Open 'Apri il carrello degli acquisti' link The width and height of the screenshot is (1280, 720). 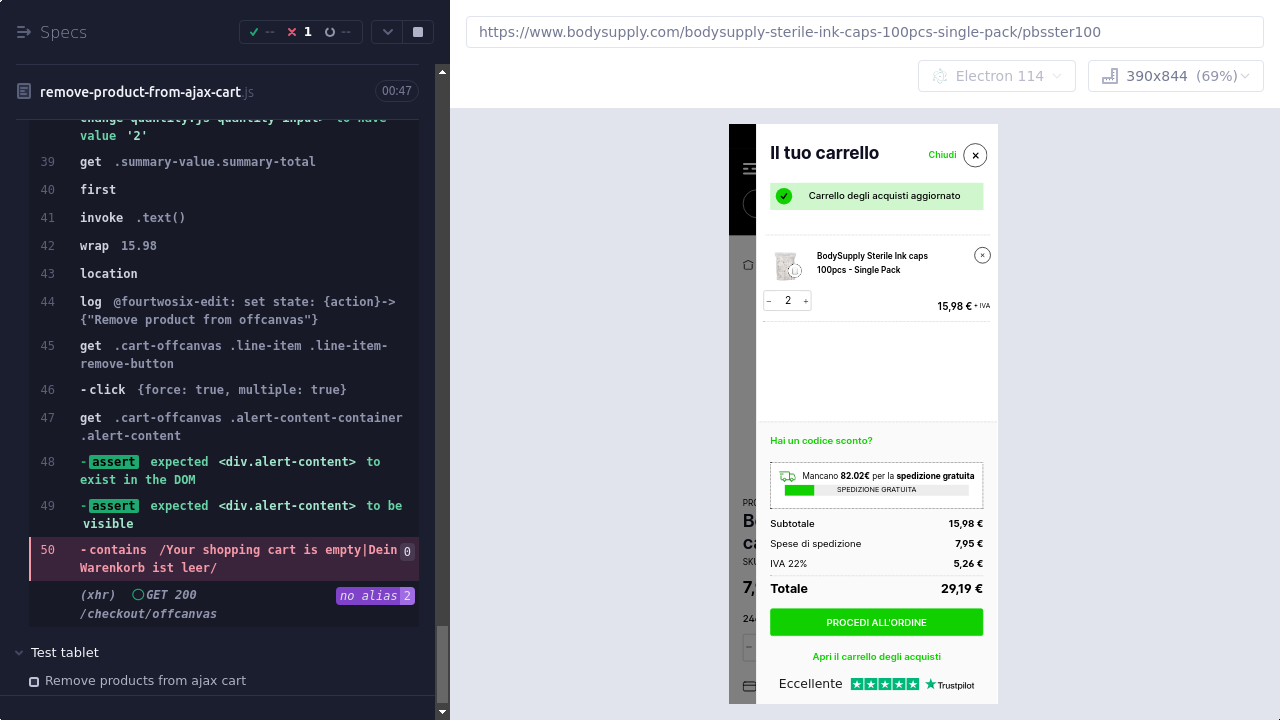tap(876, 657)
